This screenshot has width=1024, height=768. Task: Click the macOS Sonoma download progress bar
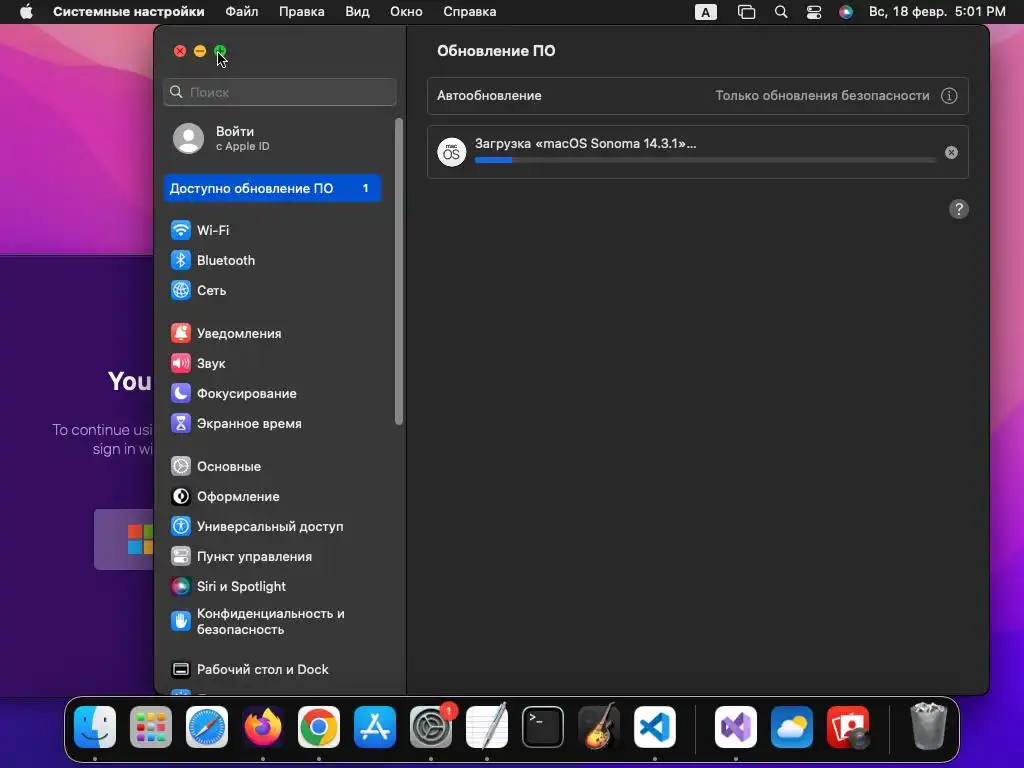click(705, 160)
